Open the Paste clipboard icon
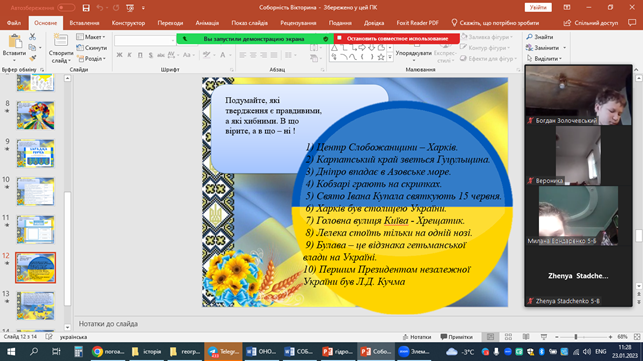The image size is (643, 361). tap(15, 41)
